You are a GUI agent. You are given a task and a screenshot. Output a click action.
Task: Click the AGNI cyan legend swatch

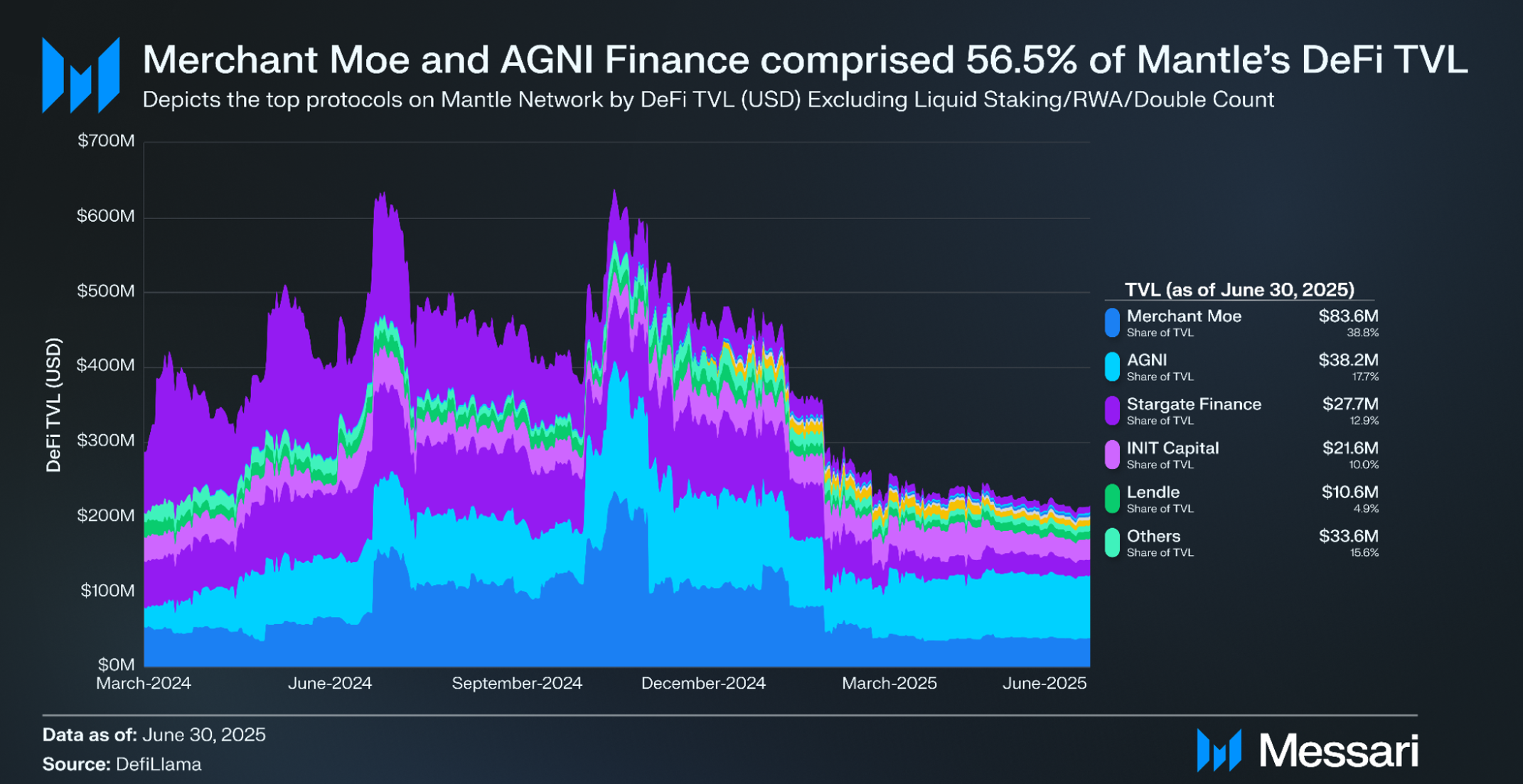(1112, 366)
